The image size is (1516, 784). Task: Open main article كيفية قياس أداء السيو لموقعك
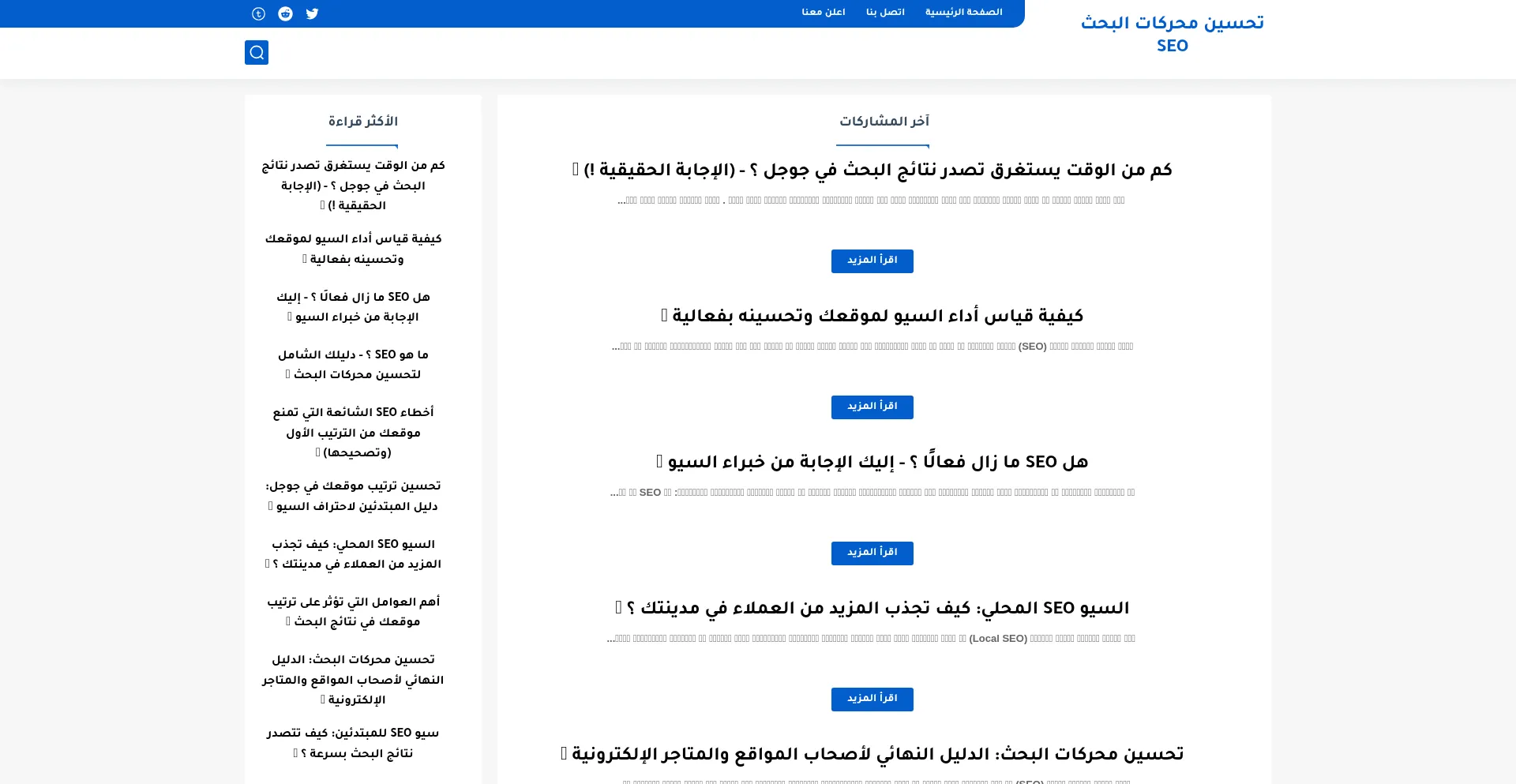click(x=872, y=316)
